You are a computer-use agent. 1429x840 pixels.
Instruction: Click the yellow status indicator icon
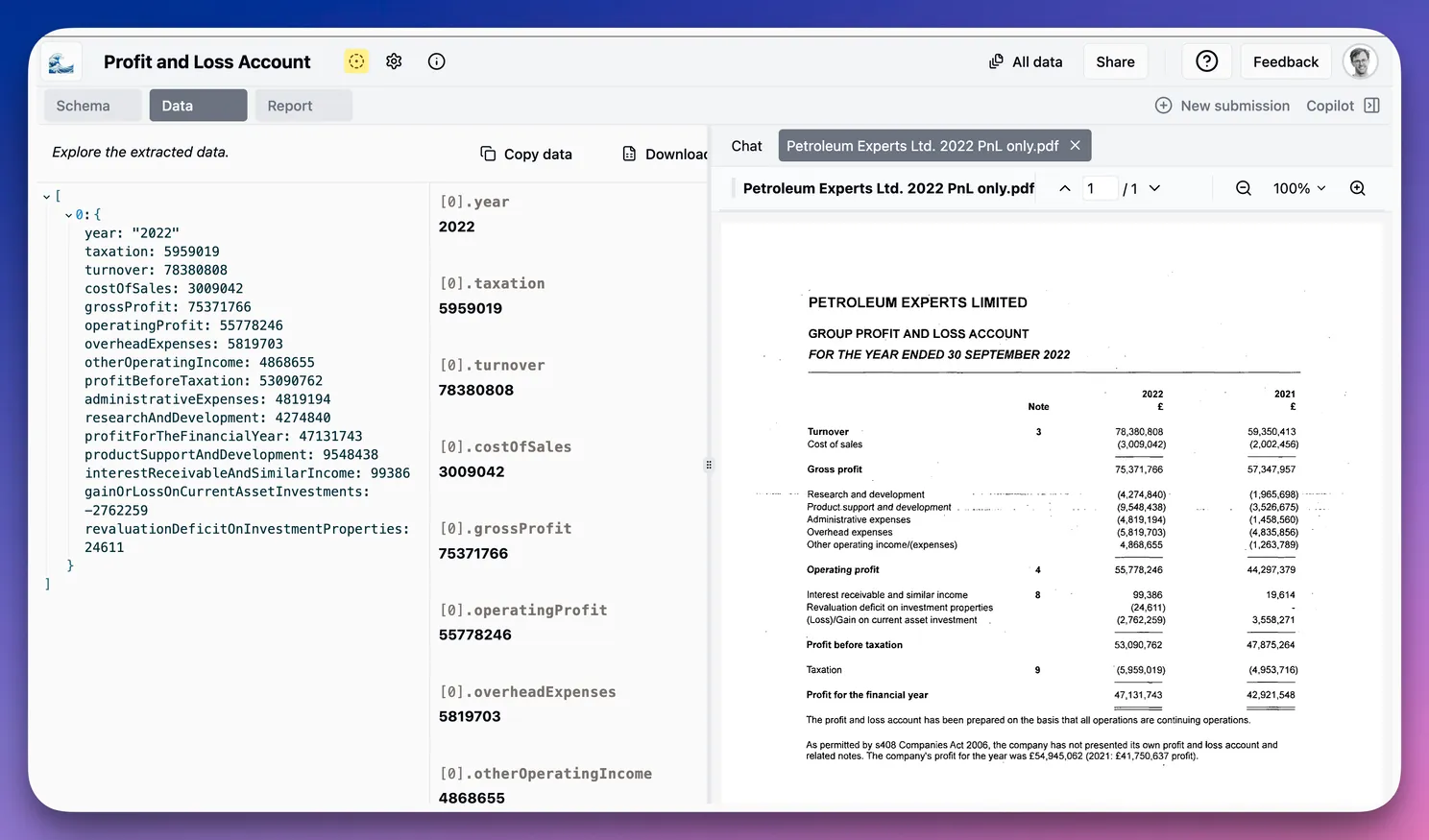(356, 61)
